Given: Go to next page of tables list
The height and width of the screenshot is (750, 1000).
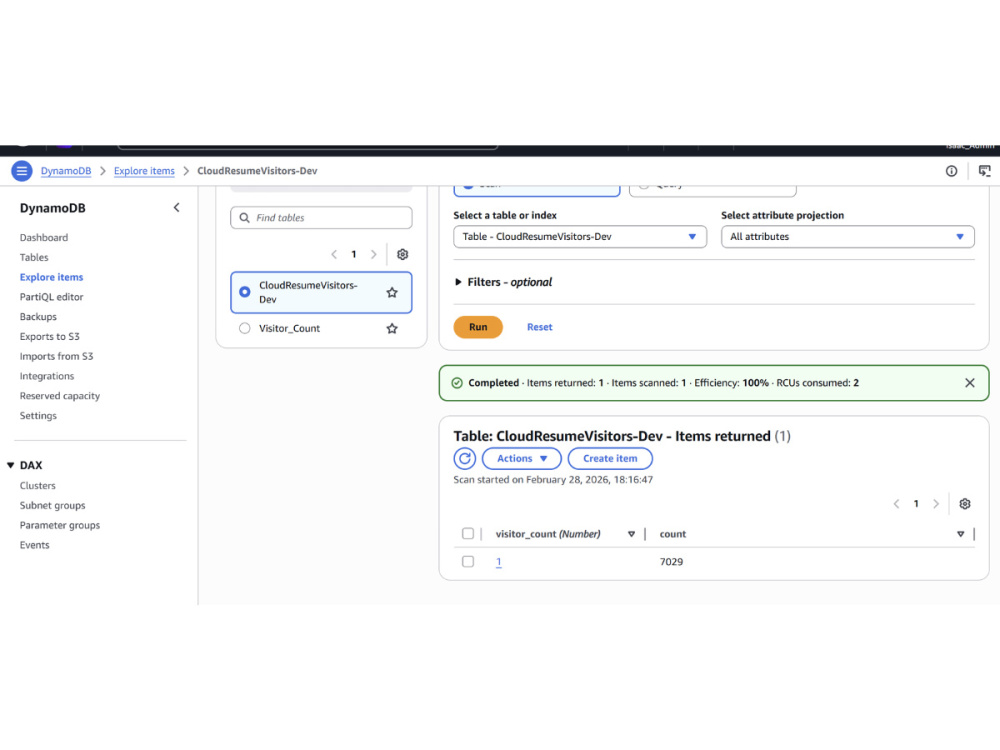Looking at the screenshot, I should 374,254.
